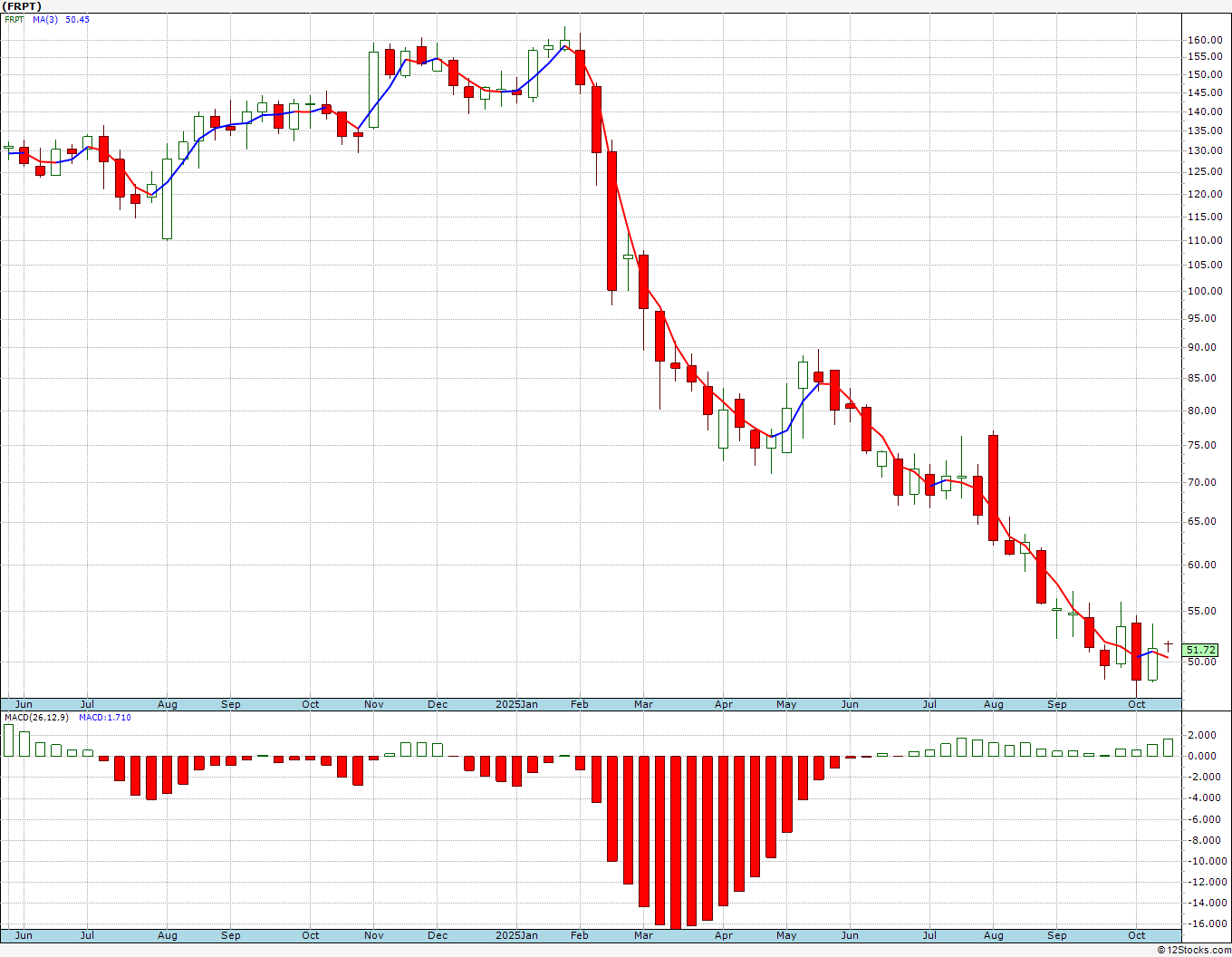Image resolution: width=1232 pixels, height=957 pixels.
Task: Select Nov on the price chart date axis
Action: [373, 704]
